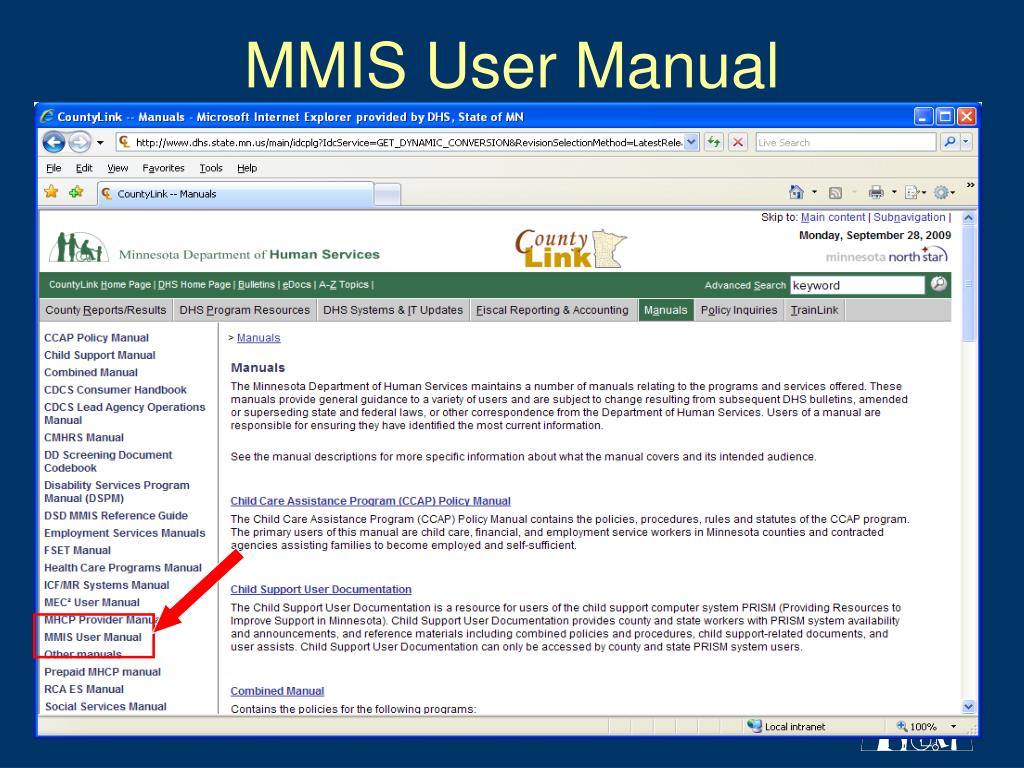Screen dimensions: 1024x768
Task: Click the Minnesota Human Services logo
Action: tap(214, 248)
